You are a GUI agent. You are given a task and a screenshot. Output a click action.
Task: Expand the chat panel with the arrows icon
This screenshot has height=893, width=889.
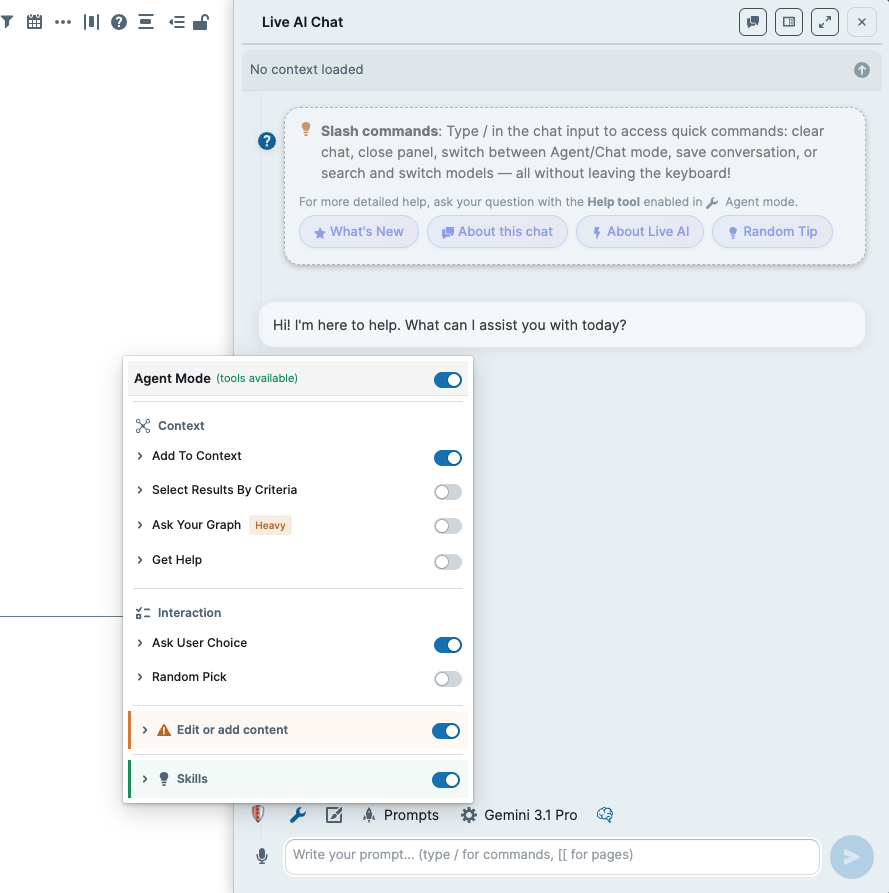click(825, 22)
